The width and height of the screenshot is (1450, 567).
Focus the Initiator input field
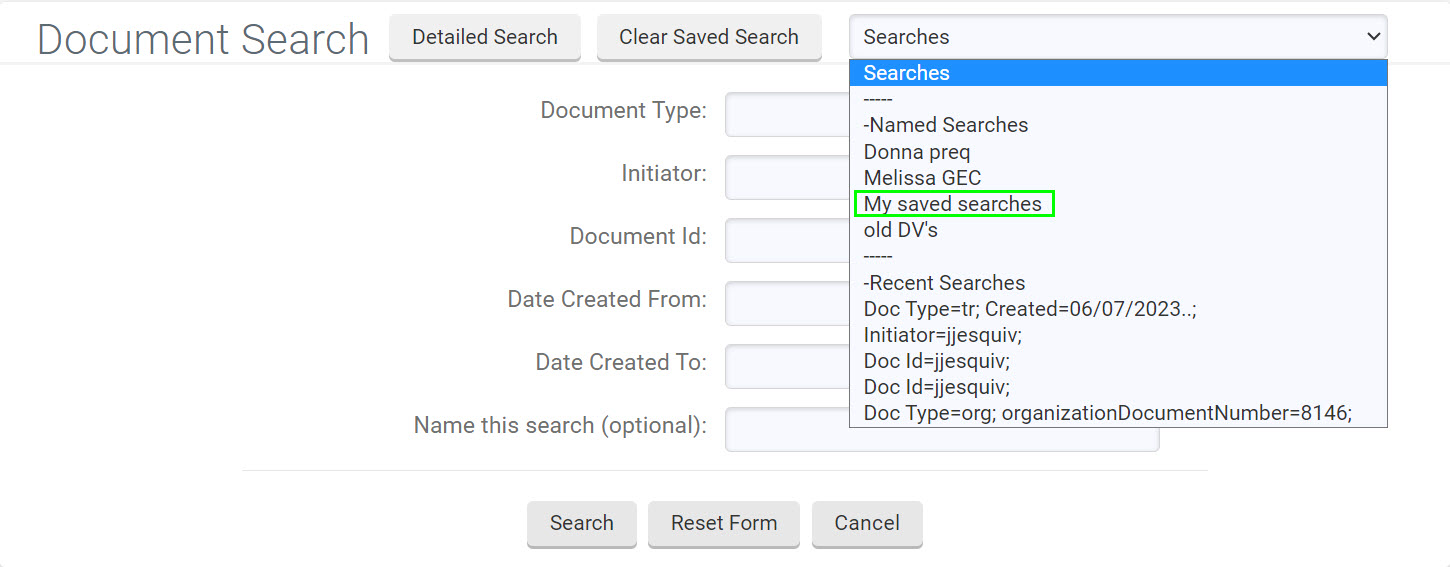(x=787, y=178)
